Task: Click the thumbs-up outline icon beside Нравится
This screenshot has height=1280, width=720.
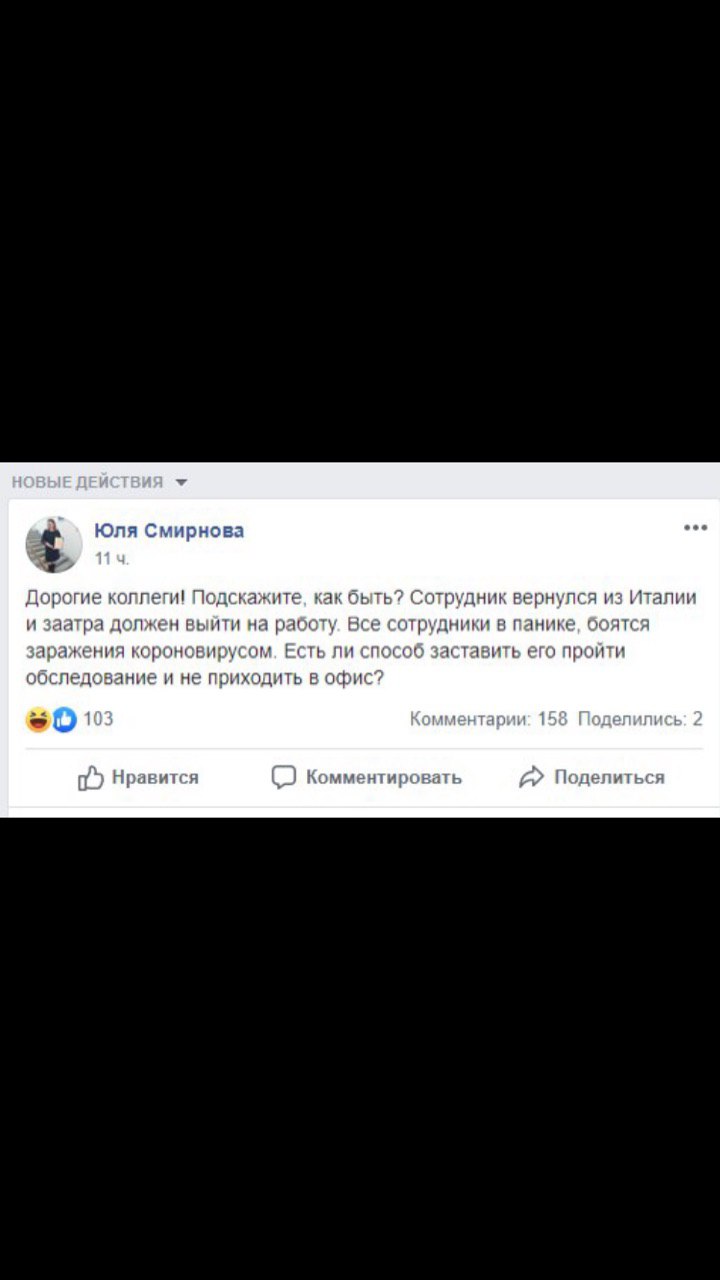Action: tap(91, 777)
